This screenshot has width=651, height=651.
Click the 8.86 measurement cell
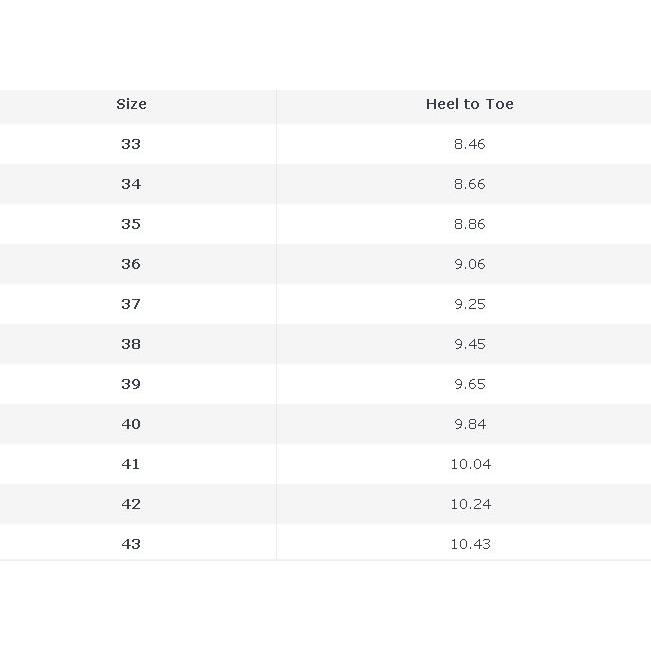(469, 224)
